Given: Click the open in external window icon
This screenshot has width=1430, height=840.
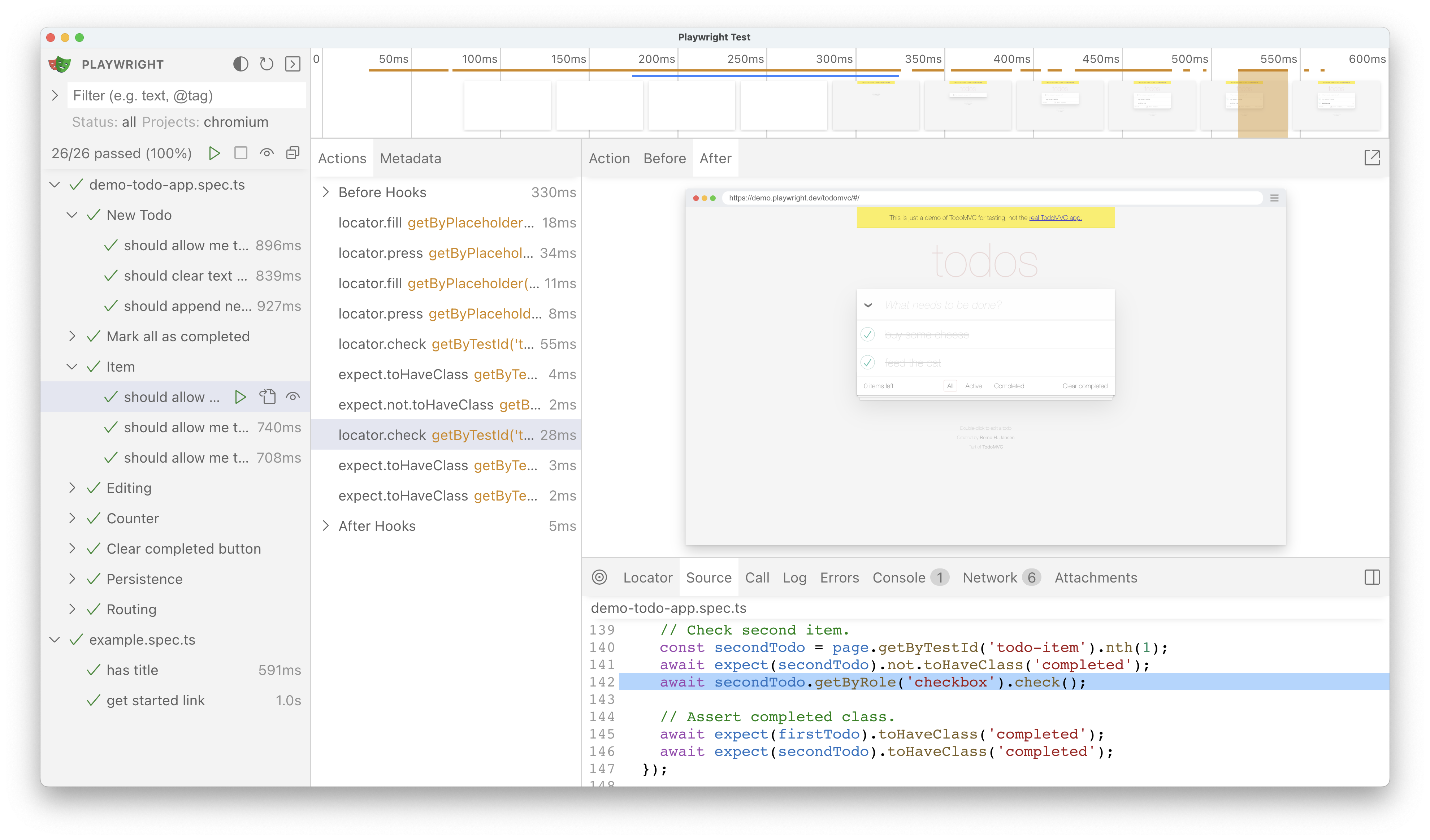Looking at the screenshot, I should [1372, 158].
